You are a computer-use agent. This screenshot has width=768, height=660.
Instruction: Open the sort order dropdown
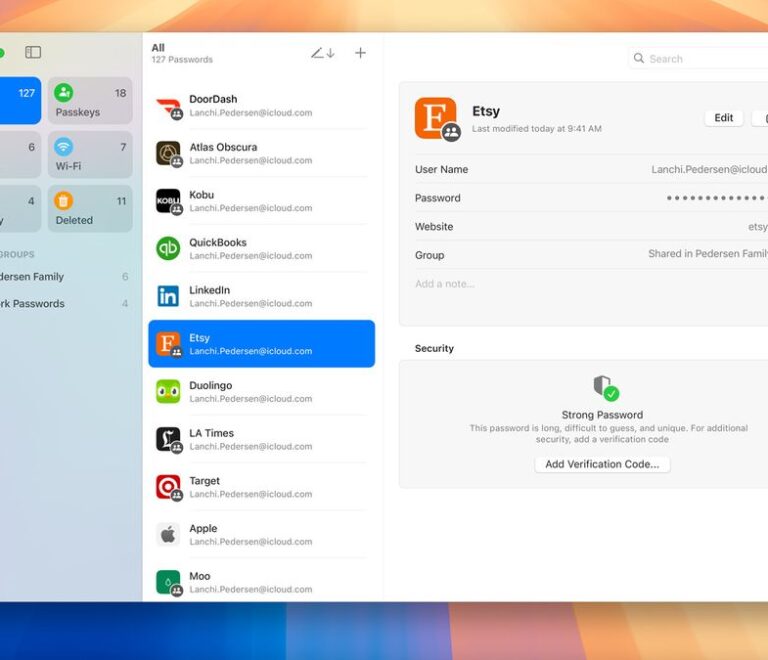(322, 53)
